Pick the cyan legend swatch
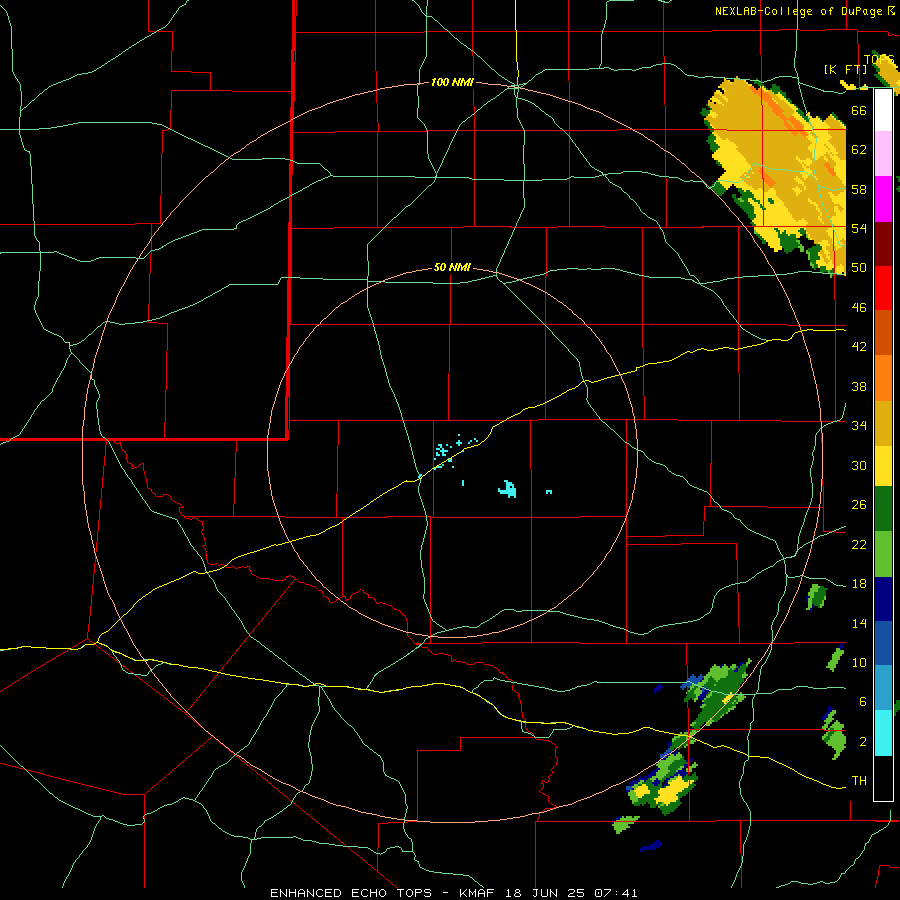This screenshot has width=900, height=900. [x=883, y=733]
